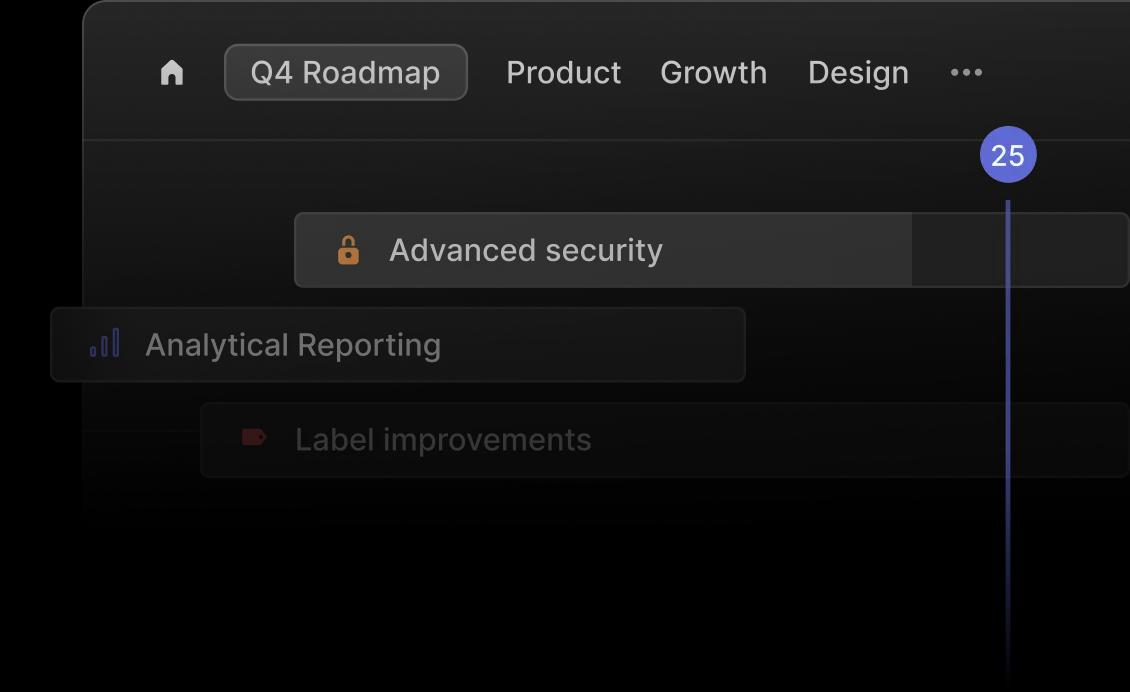The height and width of the screenshot is (692, 1130).
Task: Click the orange padlock to unlock Advanced security
Action: point(349,250)
